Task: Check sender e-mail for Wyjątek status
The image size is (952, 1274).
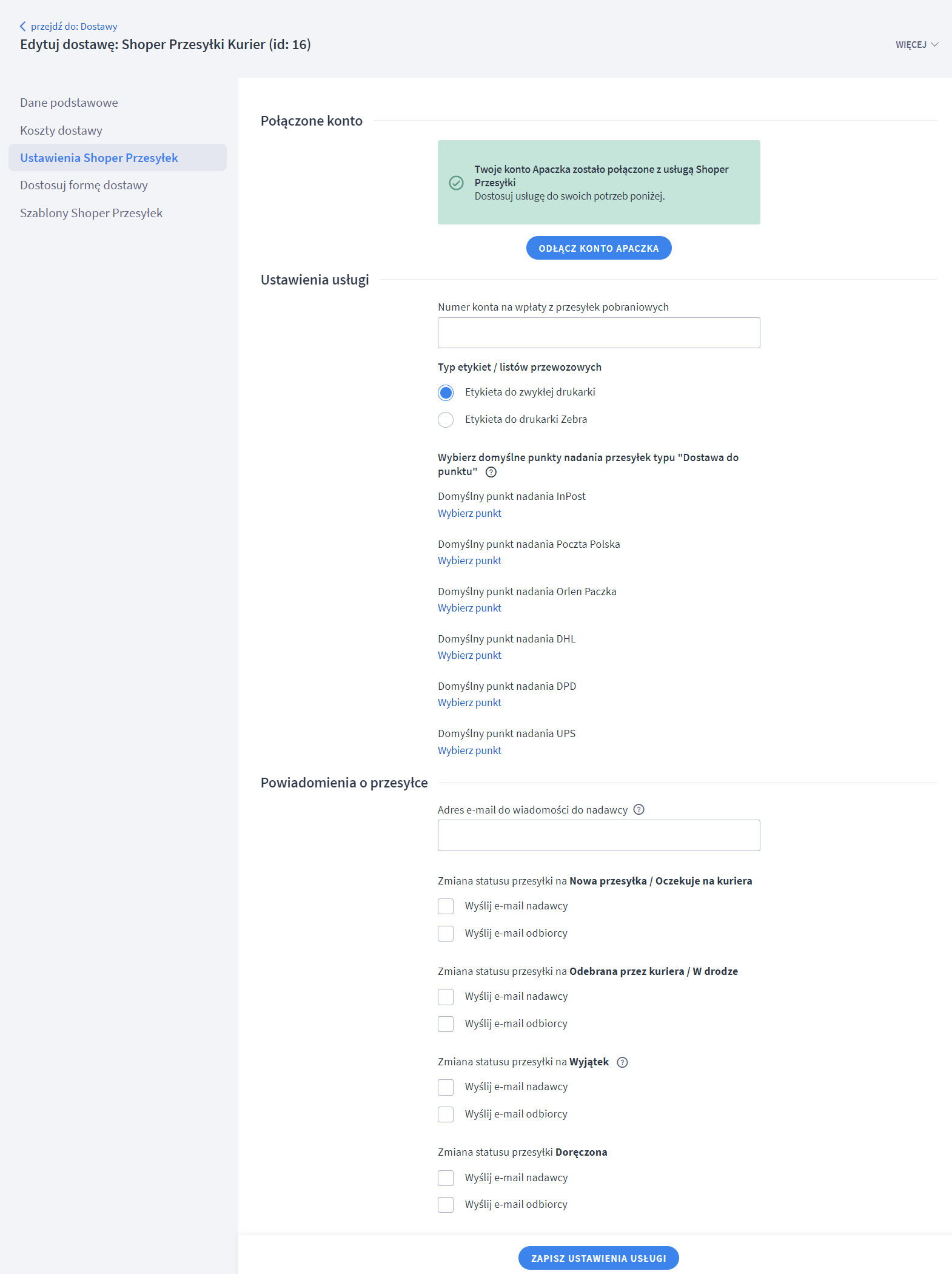Action: point(446,1087)
